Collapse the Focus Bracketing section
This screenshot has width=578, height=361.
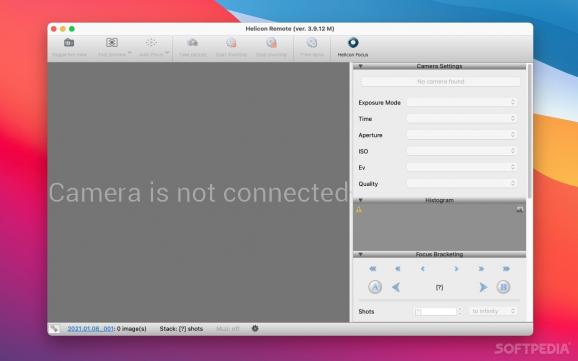[361, 254]
